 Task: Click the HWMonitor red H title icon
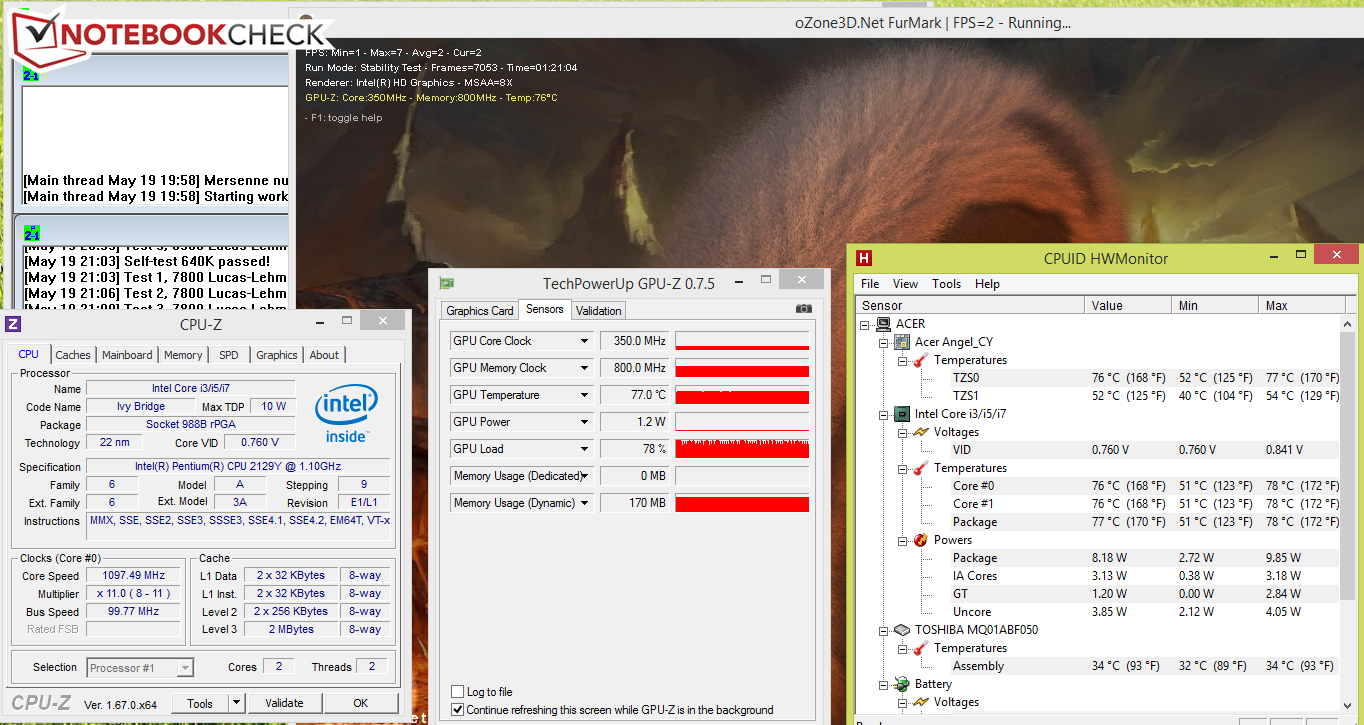pos(864,258)
